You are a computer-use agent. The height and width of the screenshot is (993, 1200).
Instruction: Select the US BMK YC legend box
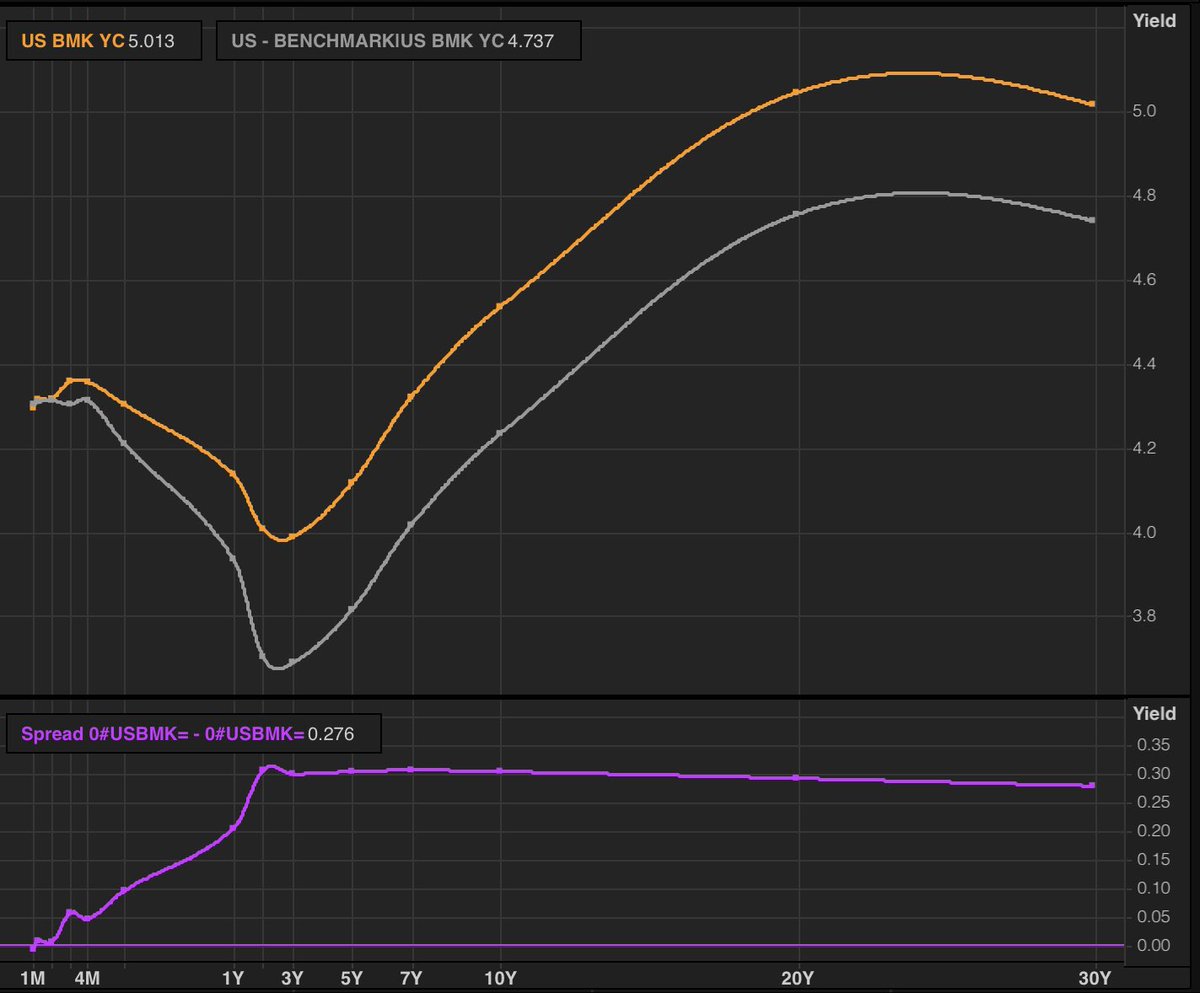pyautogui.click(x=106, y=41)
